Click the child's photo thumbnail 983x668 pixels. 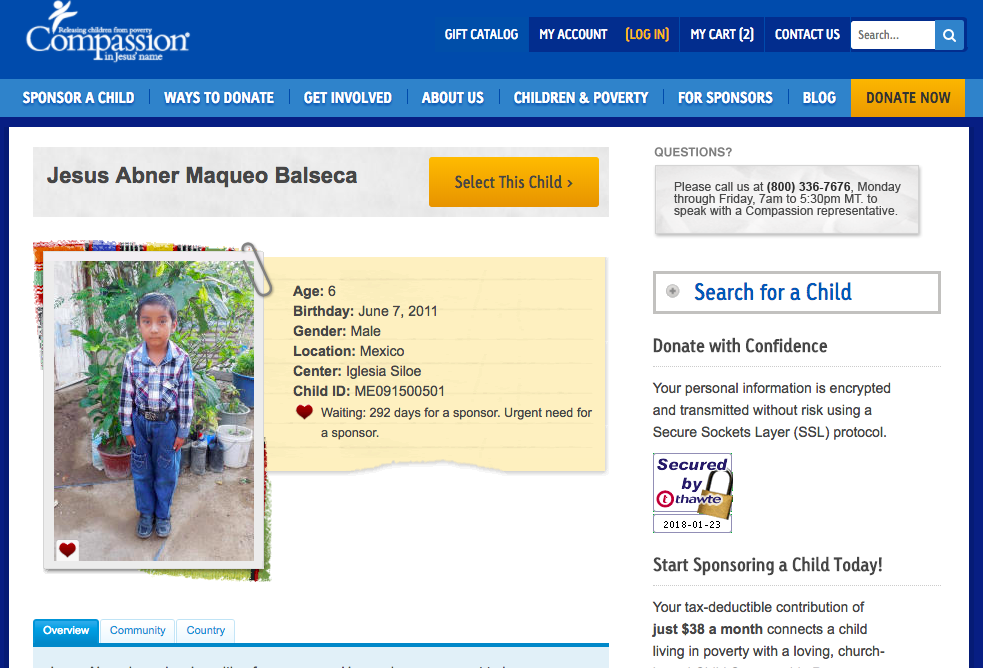pyautogui.click(x=153, y=410)
